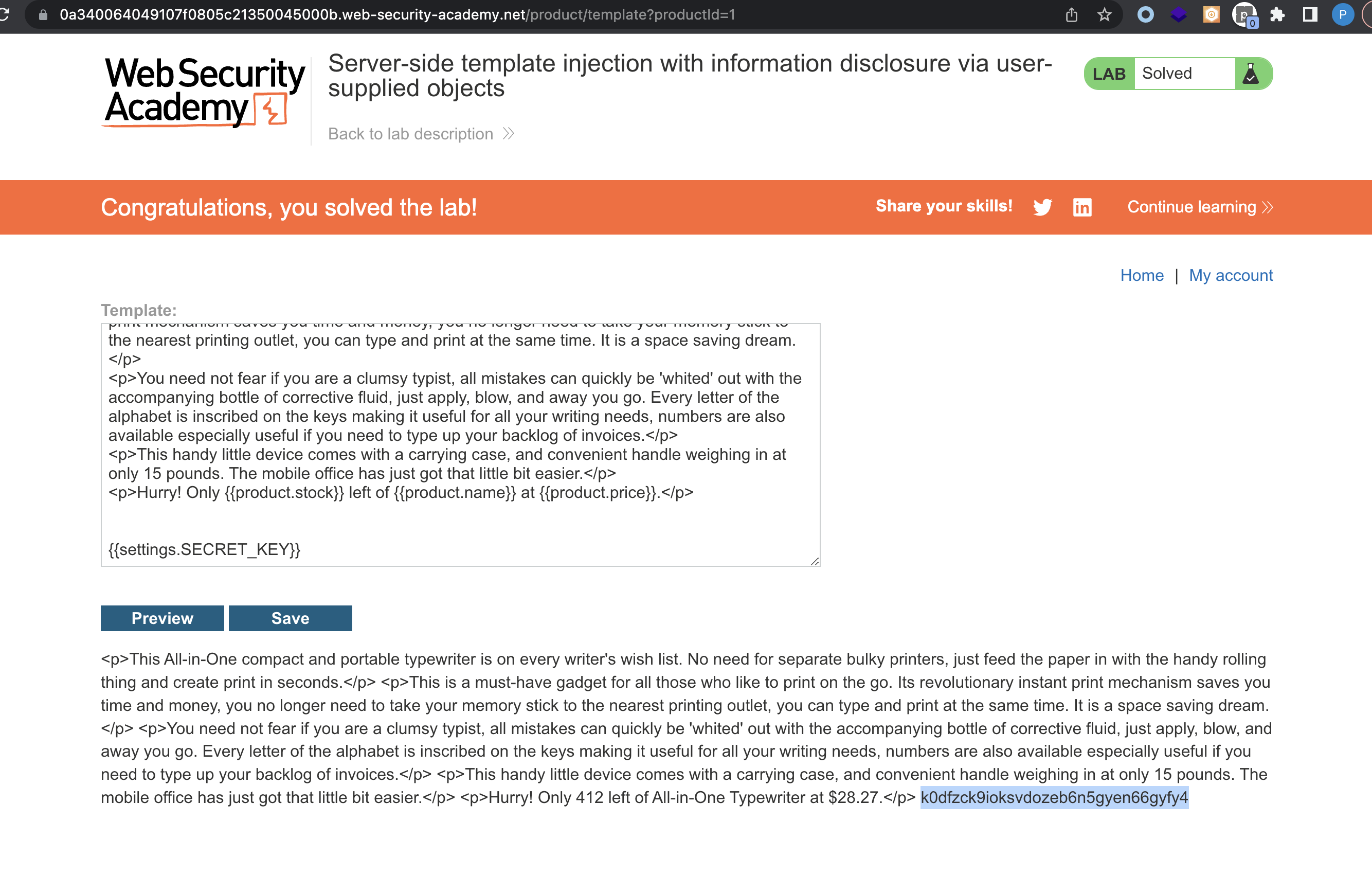Click the URL in the address bar
The height and width of the screenshot is (893, 1372).
tap(397, 14)
